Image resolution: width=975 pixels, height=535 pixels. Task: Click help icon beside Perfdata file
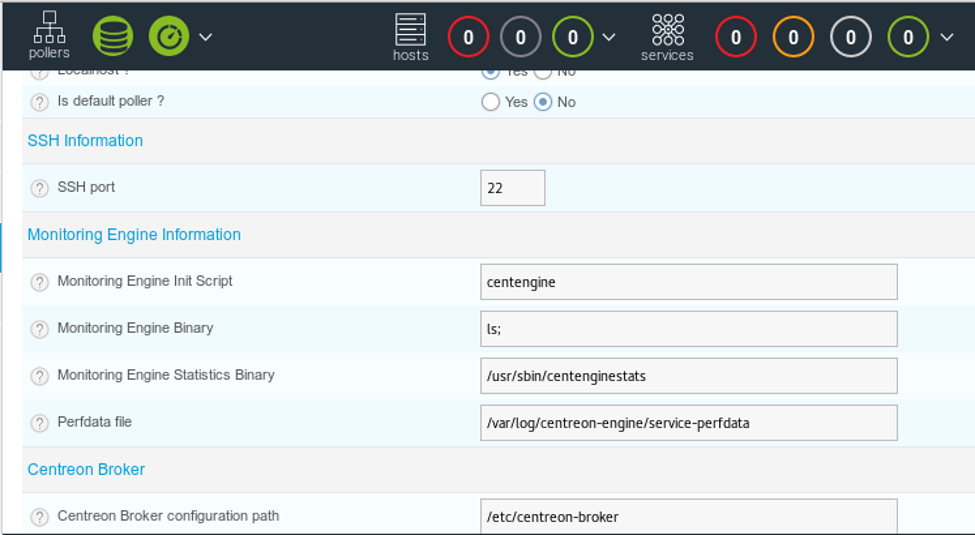point(40,423)
